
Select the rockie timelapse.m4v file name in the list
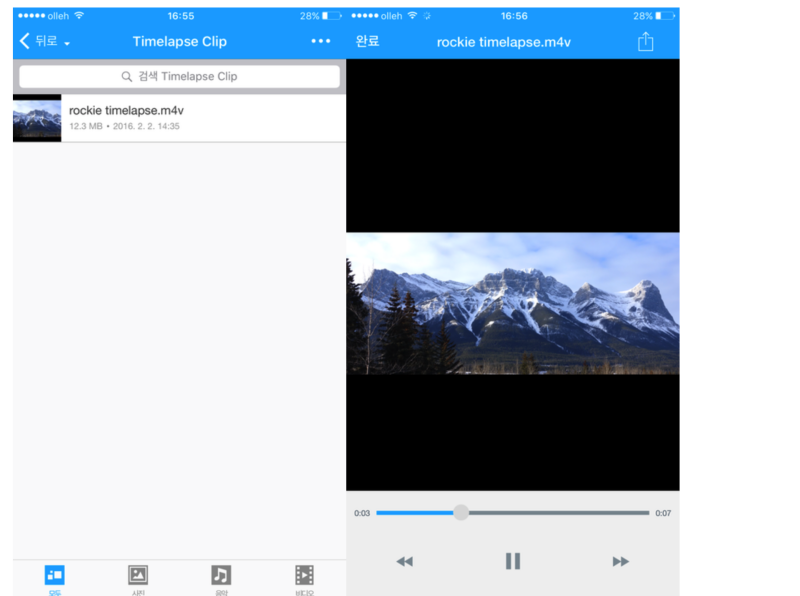[x=127, y=110]
